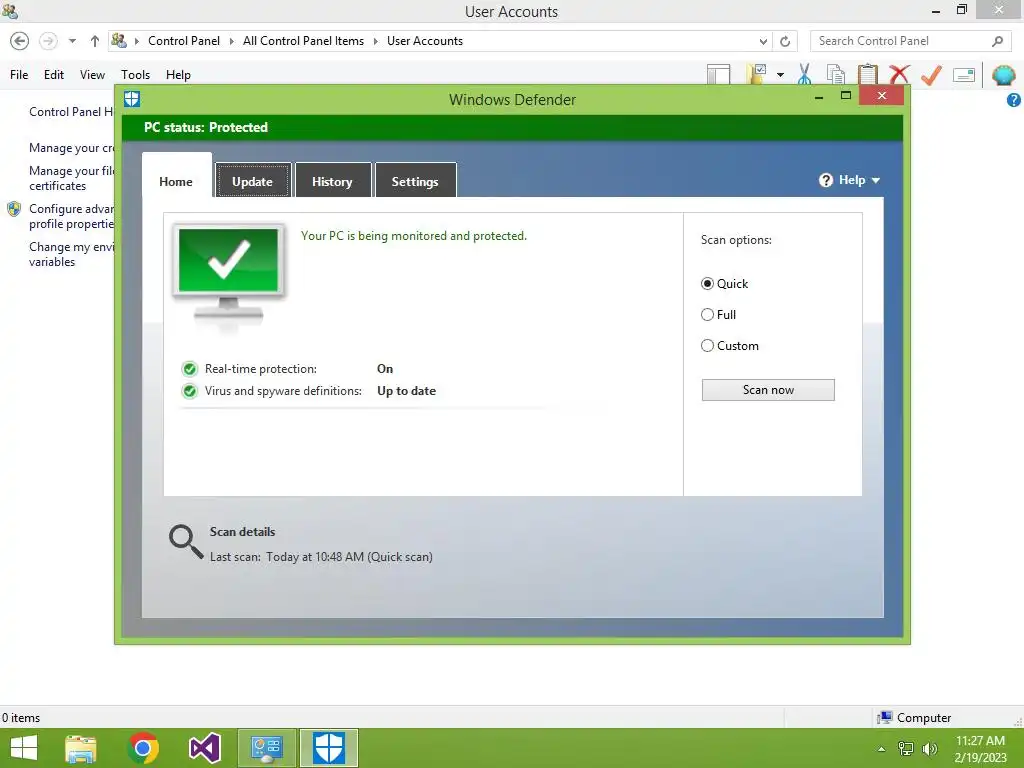The height and width of the screenshot is (768, 1024).
Task: Click the Virus and spyware definitions check icon
Action: click(x=189, y=391)
